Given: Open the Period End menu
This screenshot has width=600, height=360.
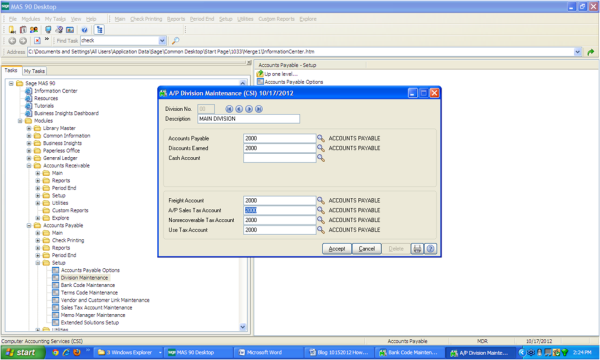Looking at the screenshot, I should [x=202, y=19].
